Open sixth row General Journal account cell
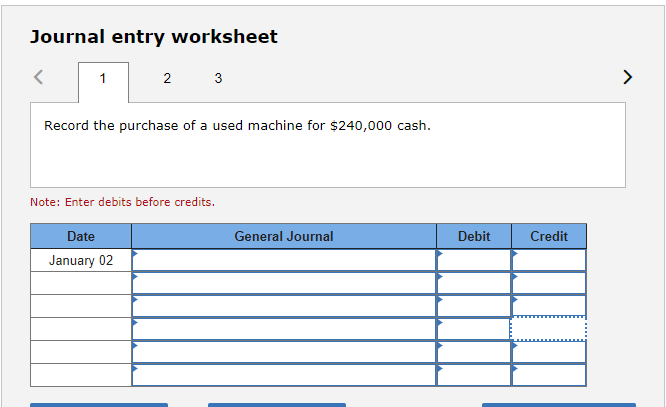Screen dimensions: 666x407 (284, 375)
